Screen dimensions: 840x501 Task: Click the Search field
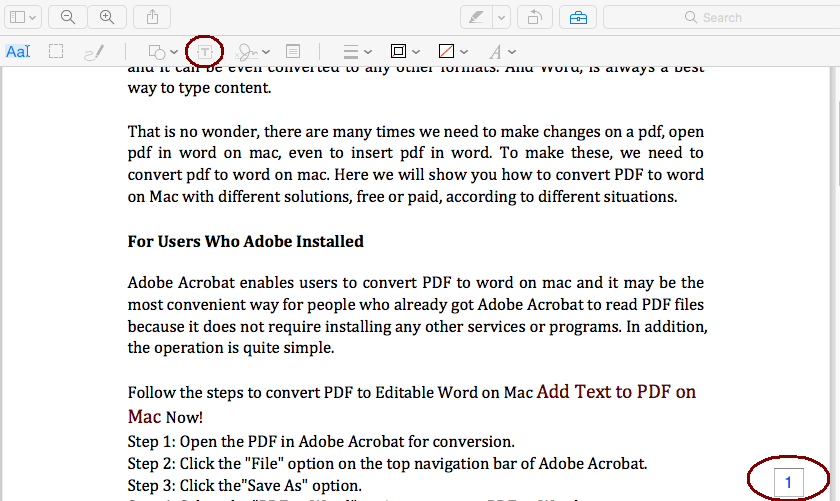coord(722,18)
